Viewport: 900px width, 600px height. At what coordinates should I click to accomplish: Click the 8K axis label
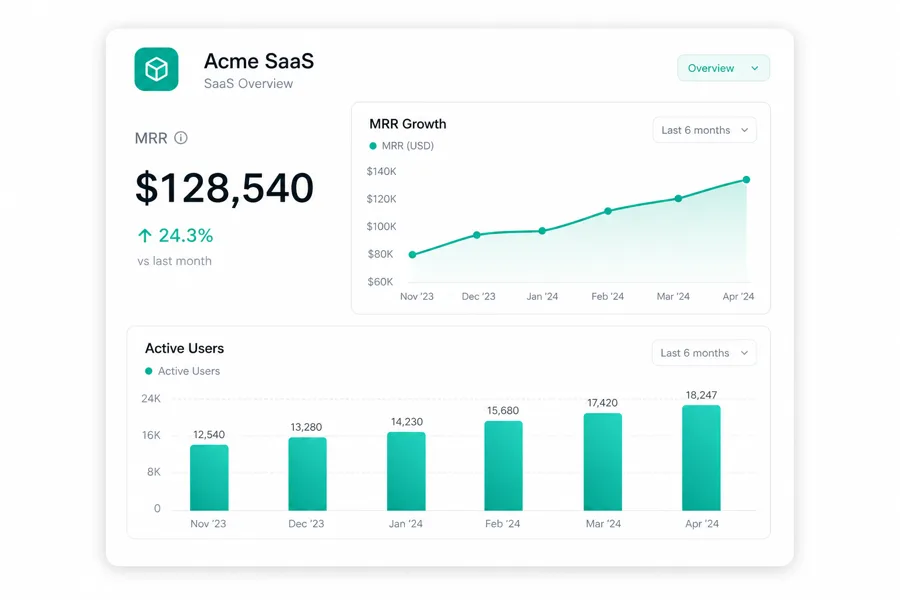coord(154,472)
